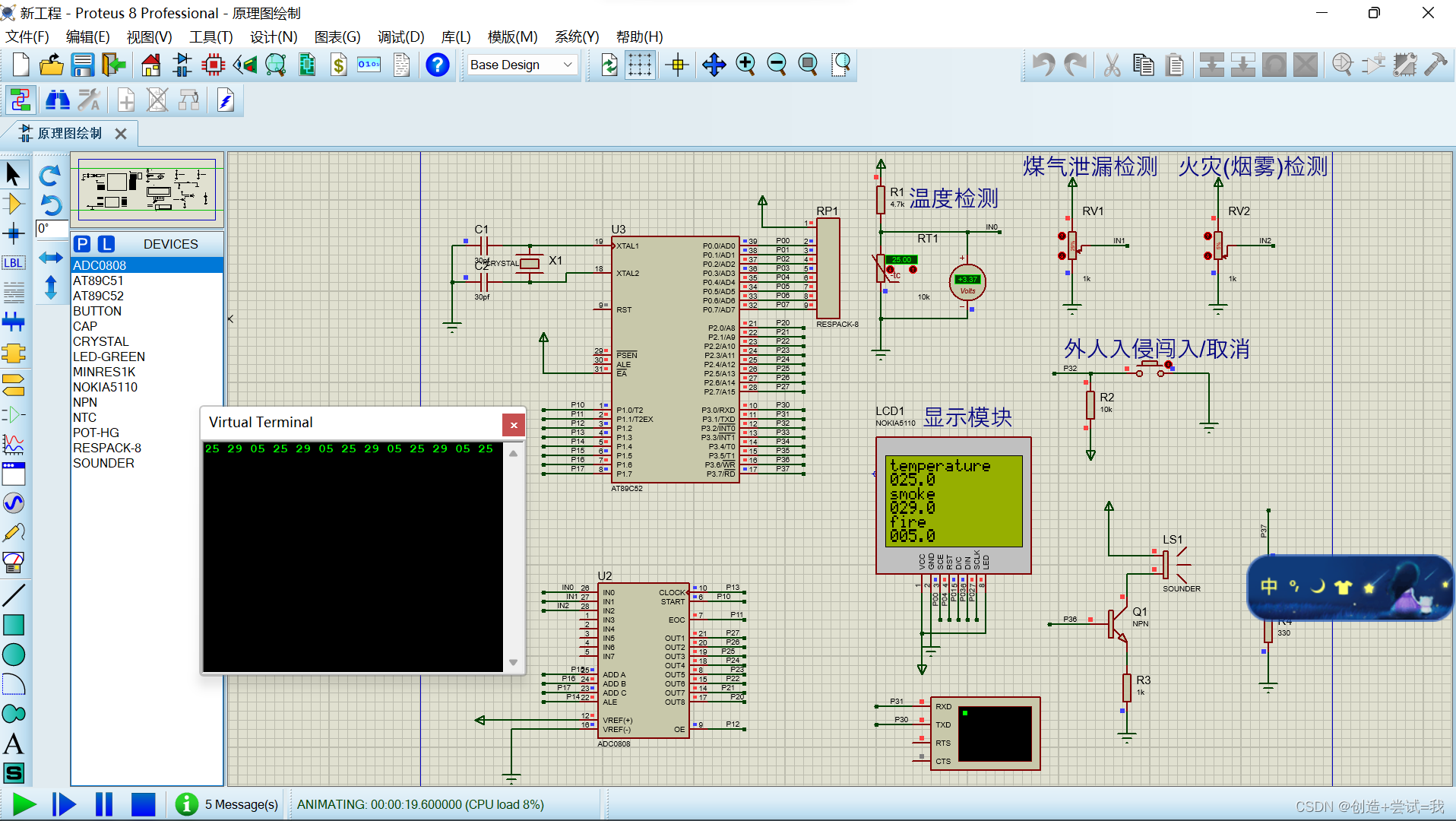The width and height of the screenshot is (1456, 821).
Task: Open the blue Help question icon
Action: 437,65
